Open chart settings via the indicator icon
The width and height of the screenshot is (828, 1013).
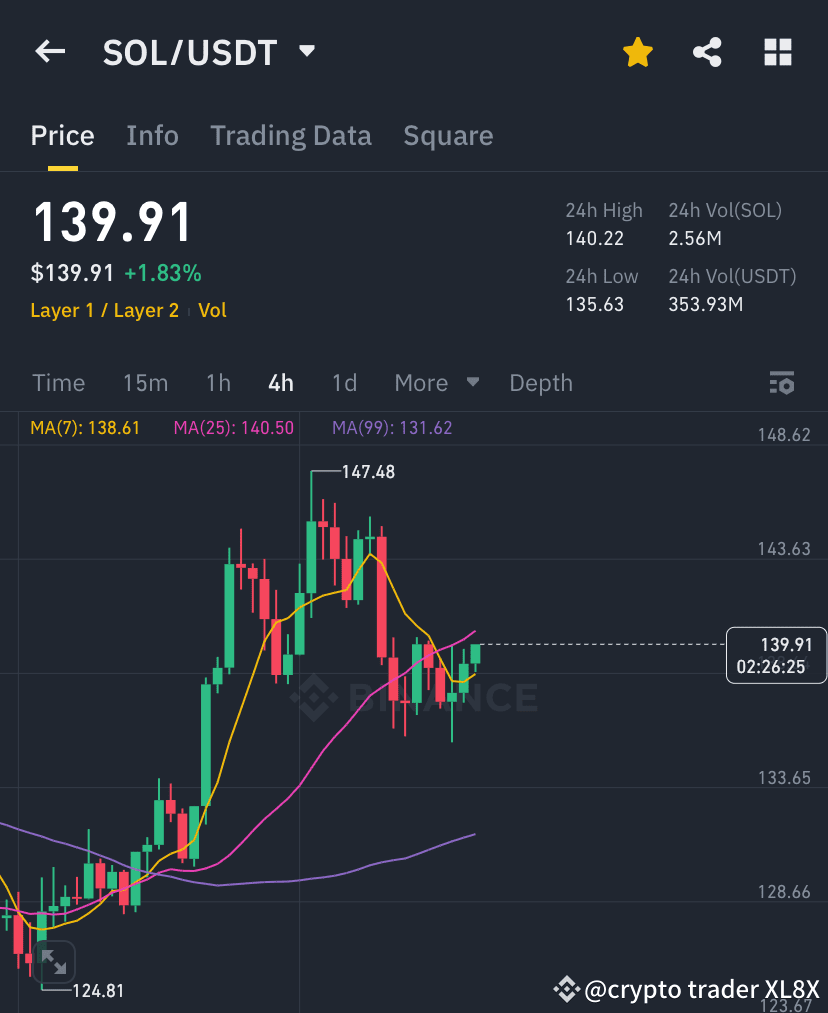(782, 383)
